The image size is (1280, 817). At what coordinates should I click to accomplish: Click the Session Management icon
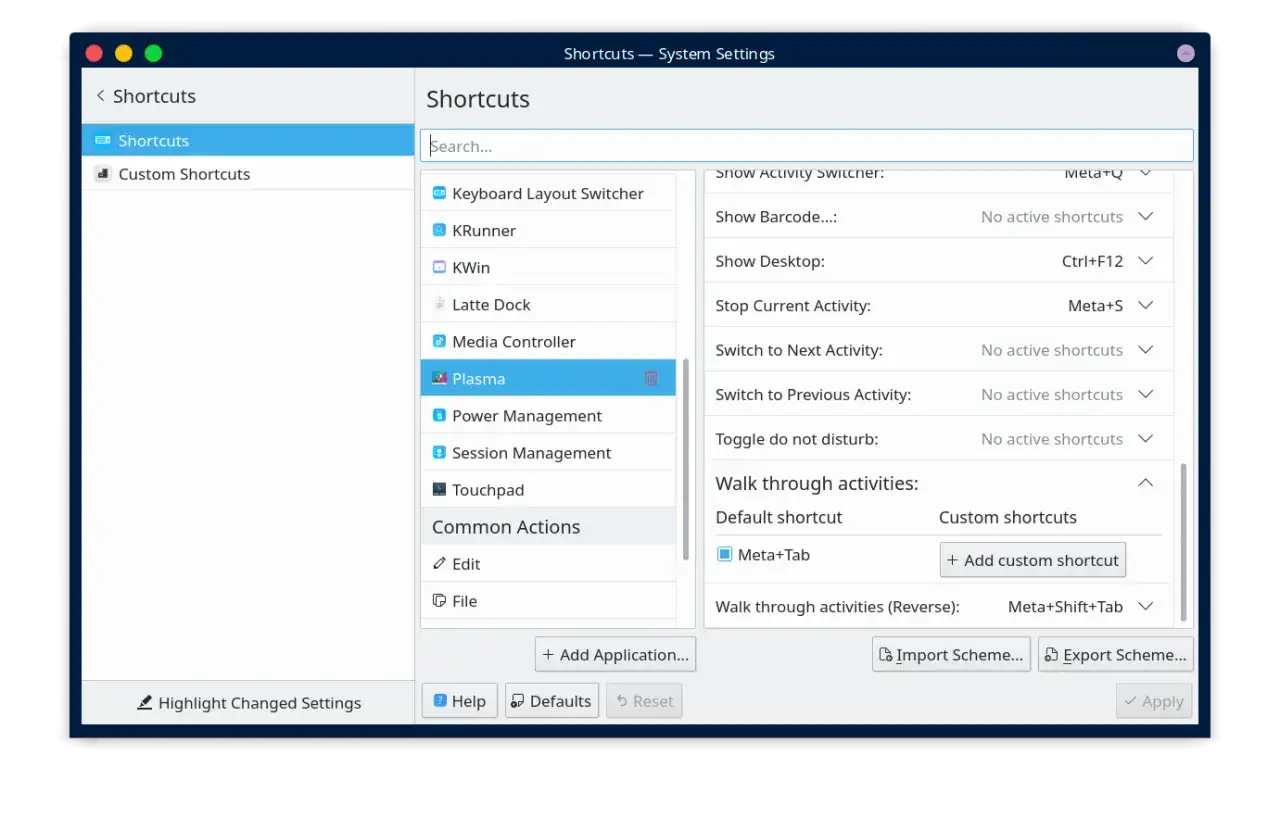pos(439,452)
